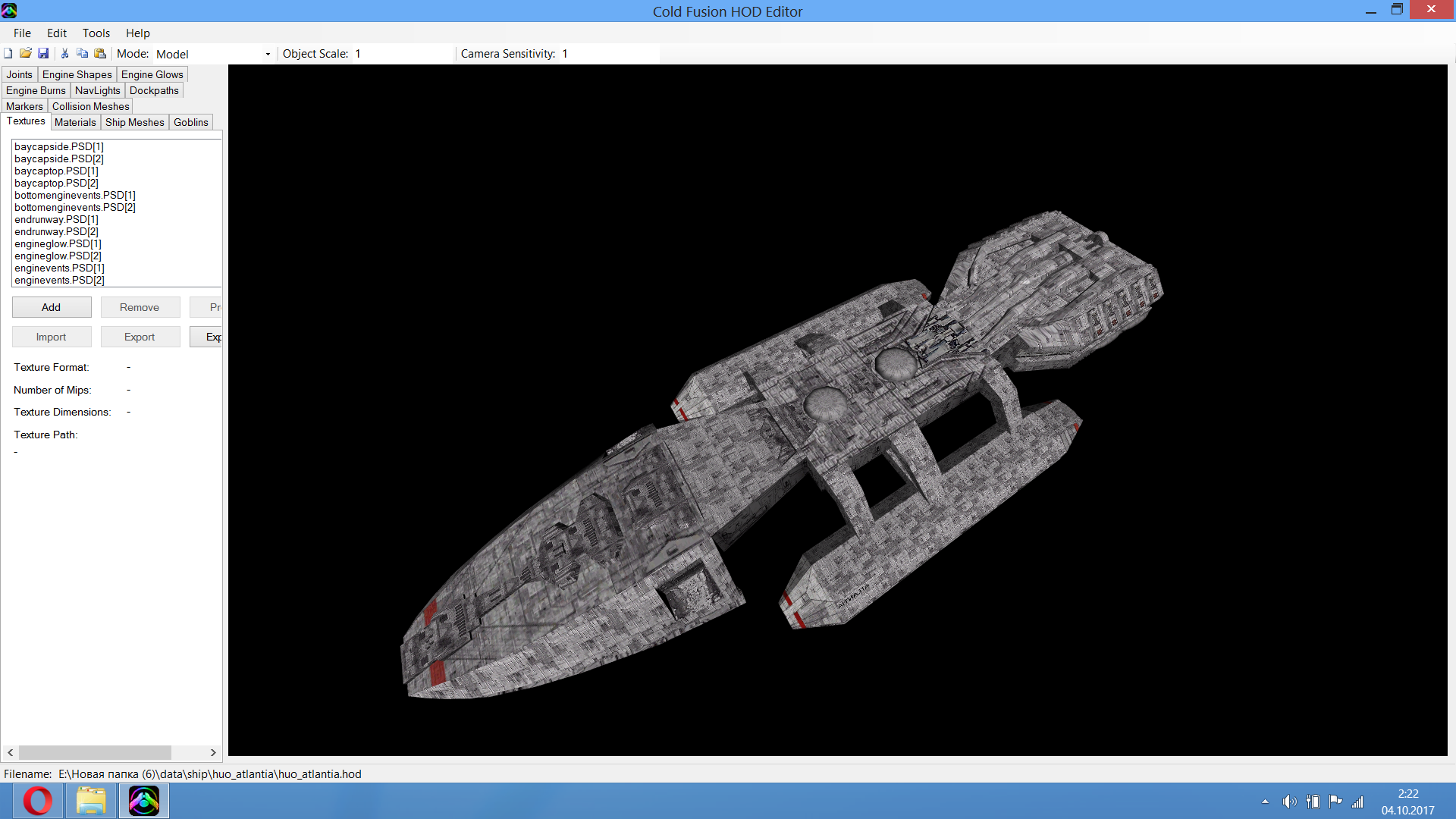Click the Paste clipboard icon

[x=99, y=53]
